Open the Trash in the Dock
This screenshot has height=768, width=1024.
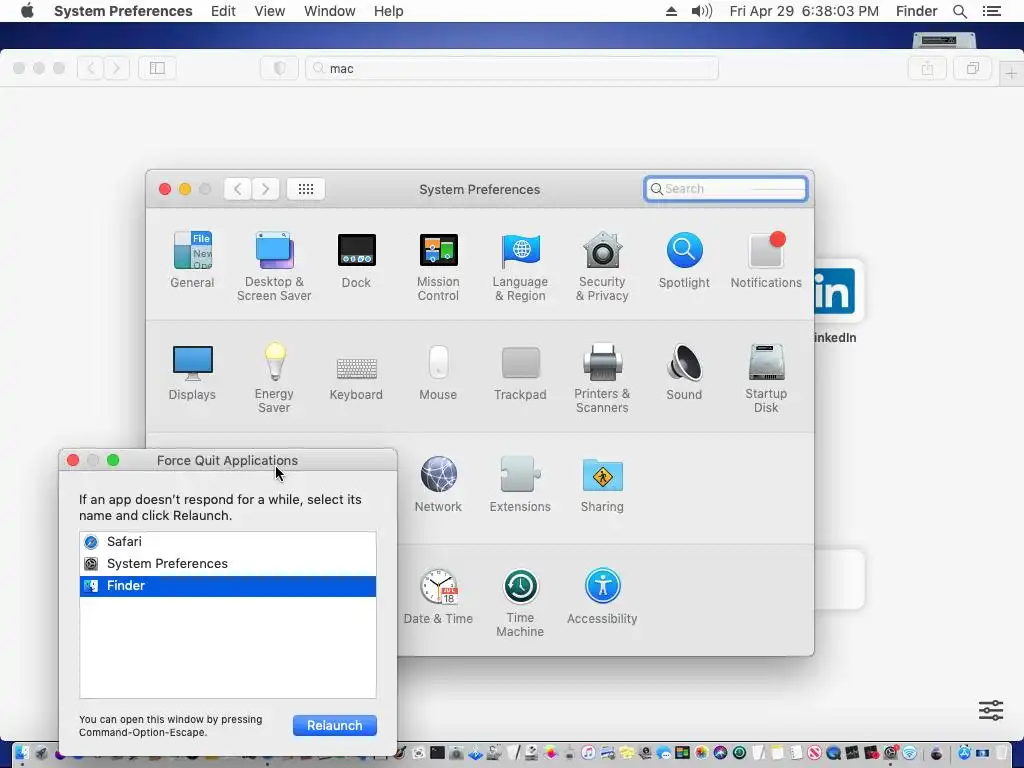pos(1002,753)
